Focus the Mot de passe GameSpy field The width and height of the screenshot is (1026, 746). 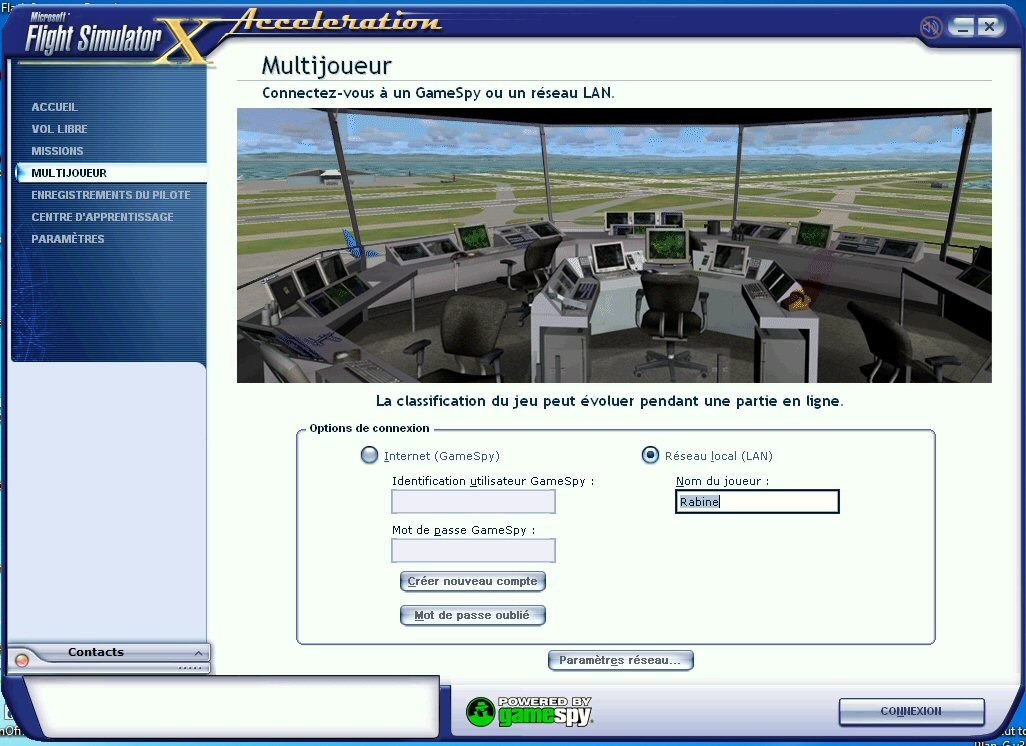pyautogui.click(x=473, y=550)
